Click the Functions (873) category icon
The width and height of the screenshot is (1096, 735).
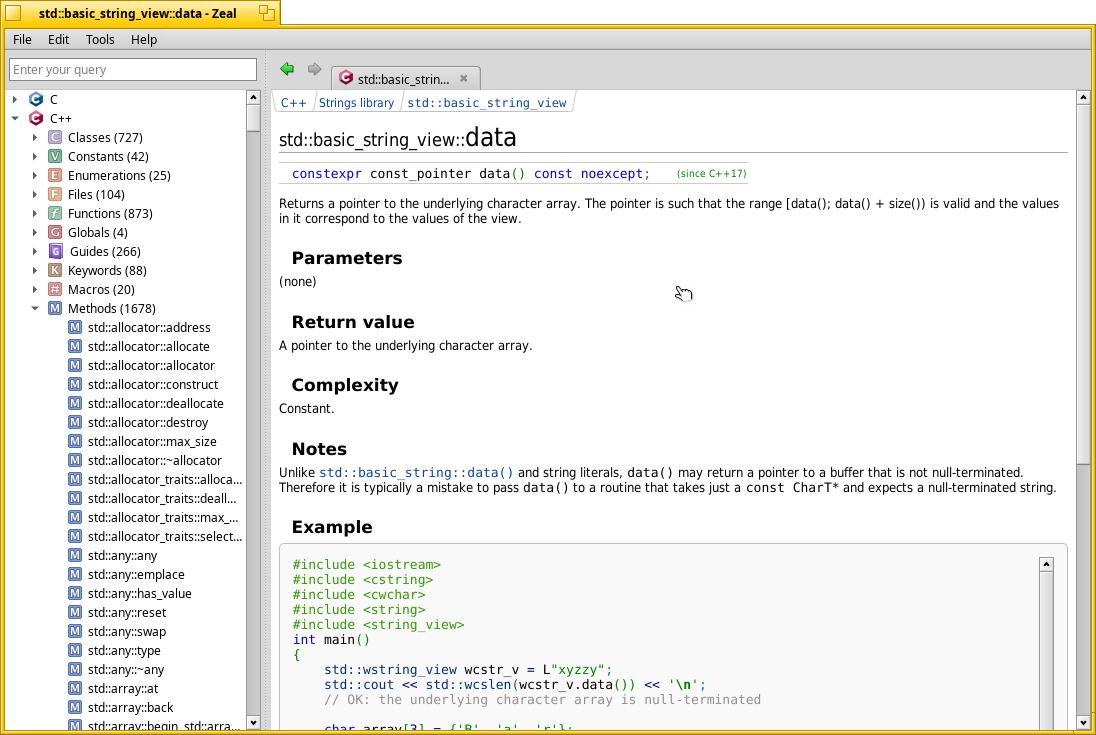pos(55,213)
